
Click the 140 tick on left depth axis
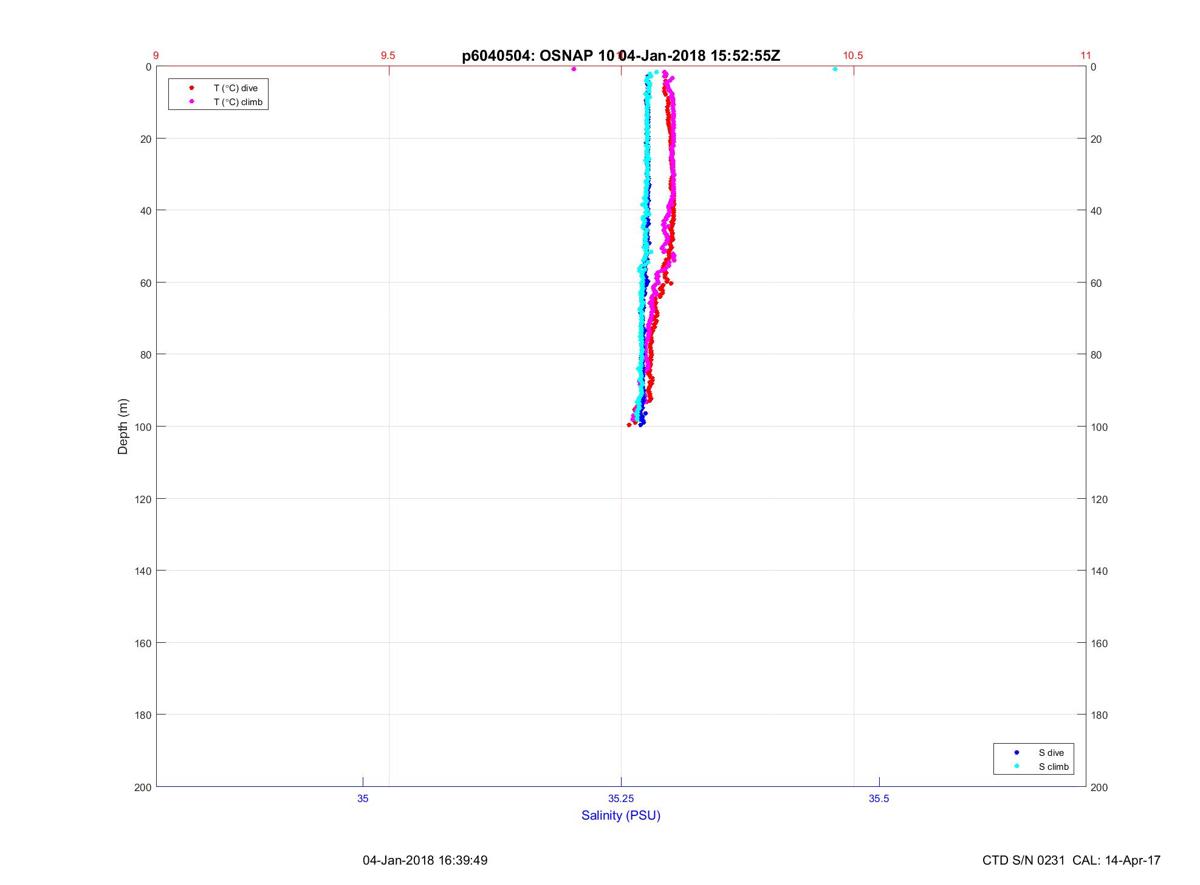pyautogui.click(x=142, y=571)
